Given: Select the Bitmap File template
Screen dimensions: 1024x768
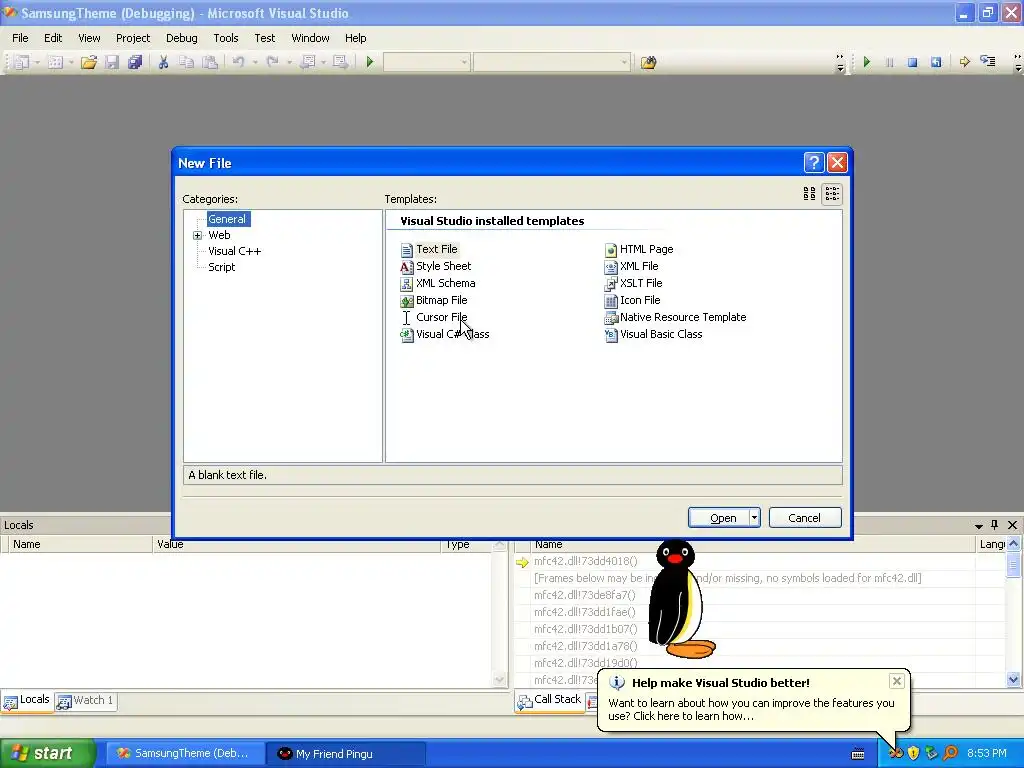Looking at the screenshot, I should point(434,300).
